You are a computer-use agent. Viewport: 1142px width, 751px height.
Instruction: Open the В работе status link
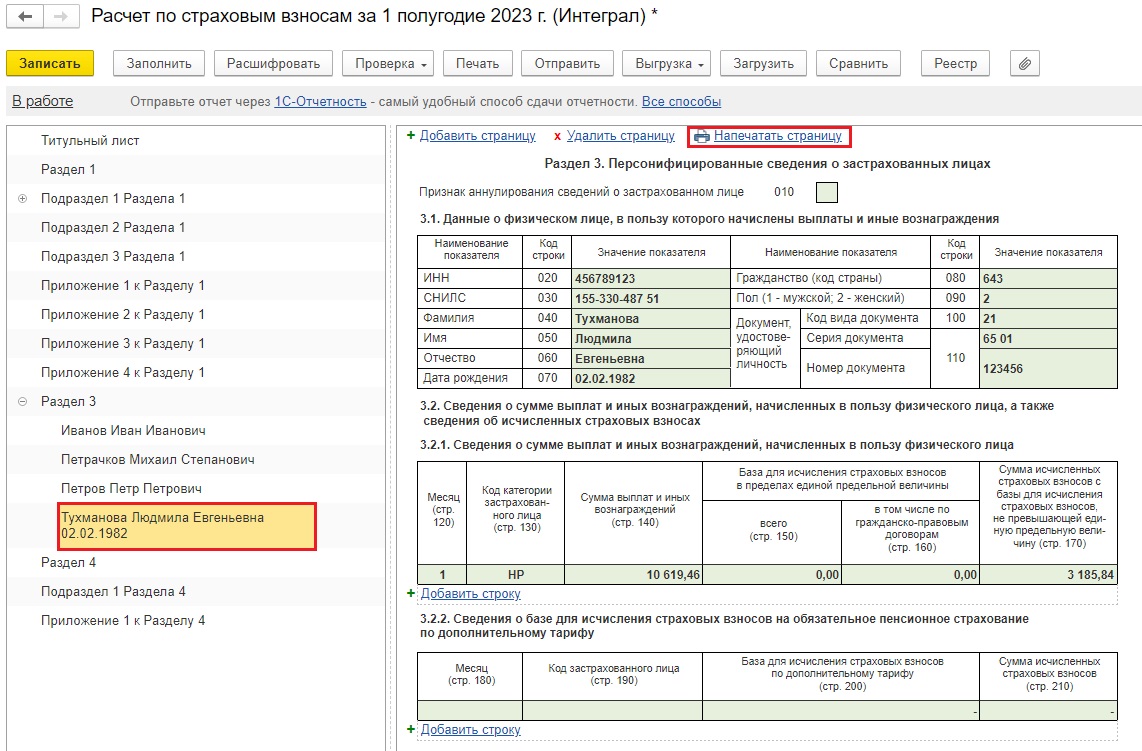click(x=42, y=101)
